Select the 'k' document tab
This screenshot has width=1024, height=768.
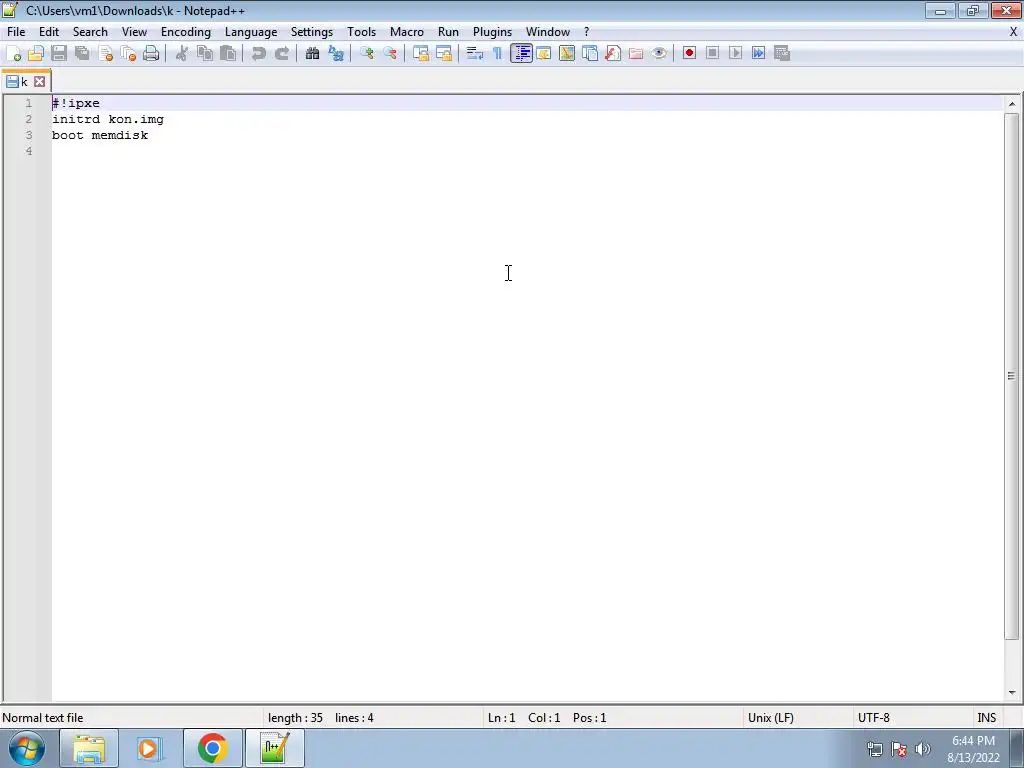[24, 82]
